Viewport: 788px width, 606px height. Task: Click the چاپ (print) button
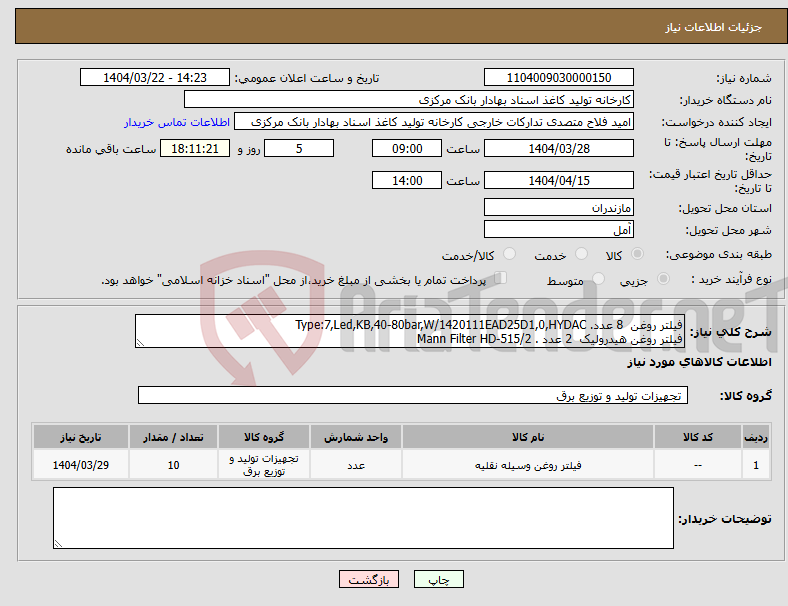click(x=438, y=579)
